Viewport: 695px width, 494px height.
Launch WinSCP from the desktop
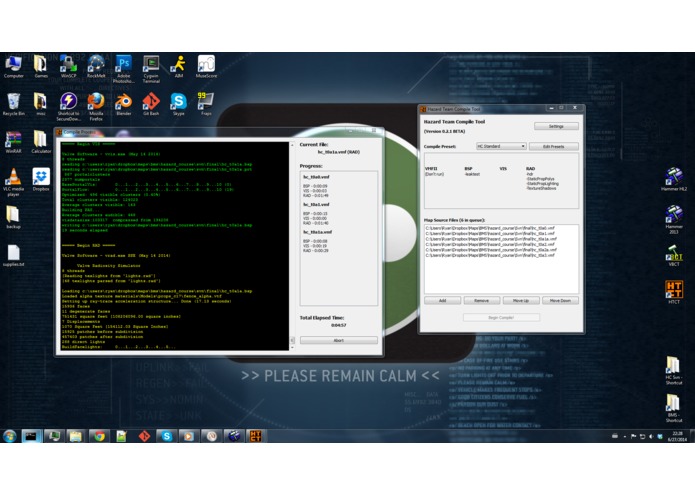(x=68, y=67)
